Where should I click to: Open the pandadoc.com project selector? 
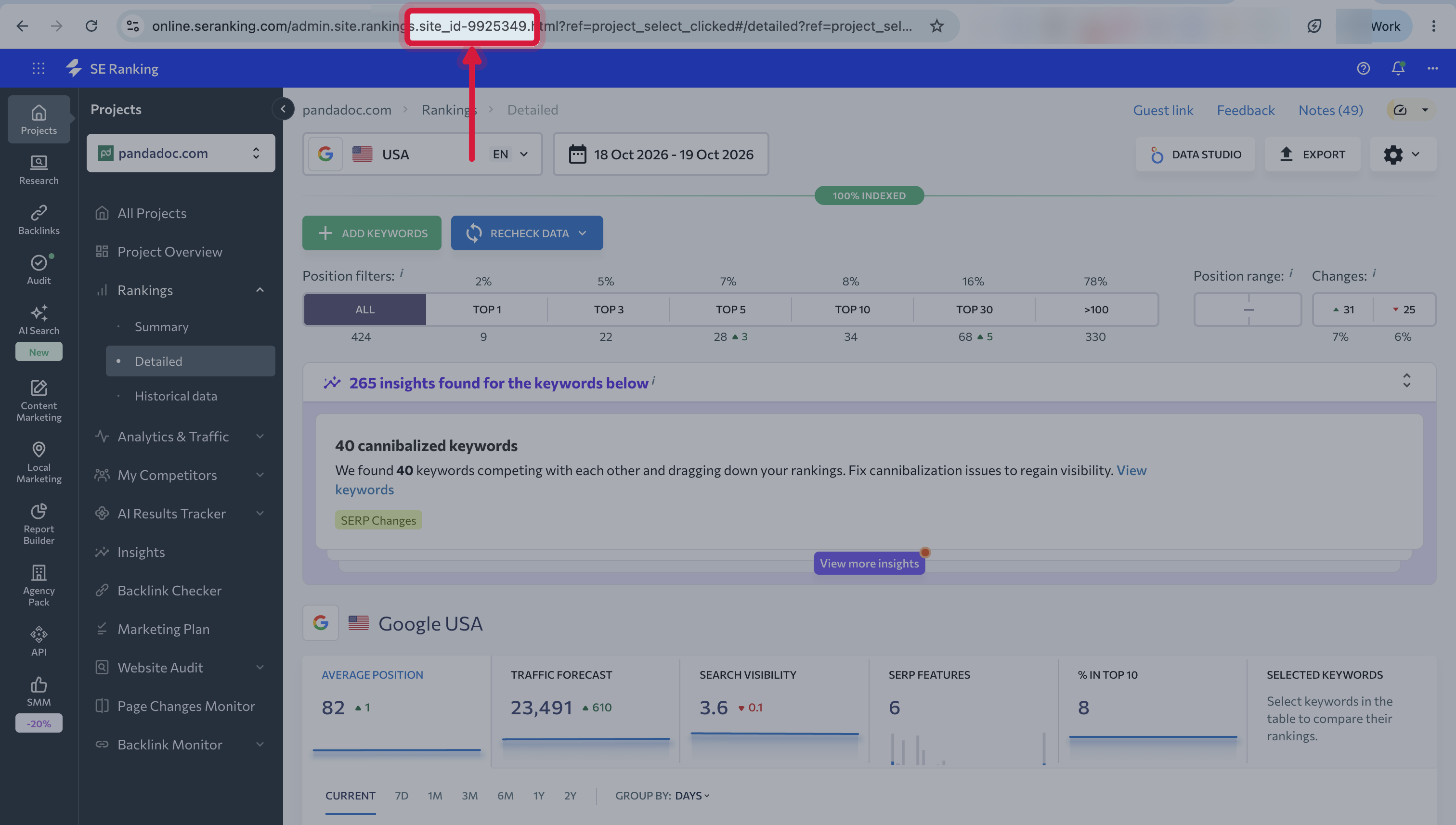click(180, 153)
